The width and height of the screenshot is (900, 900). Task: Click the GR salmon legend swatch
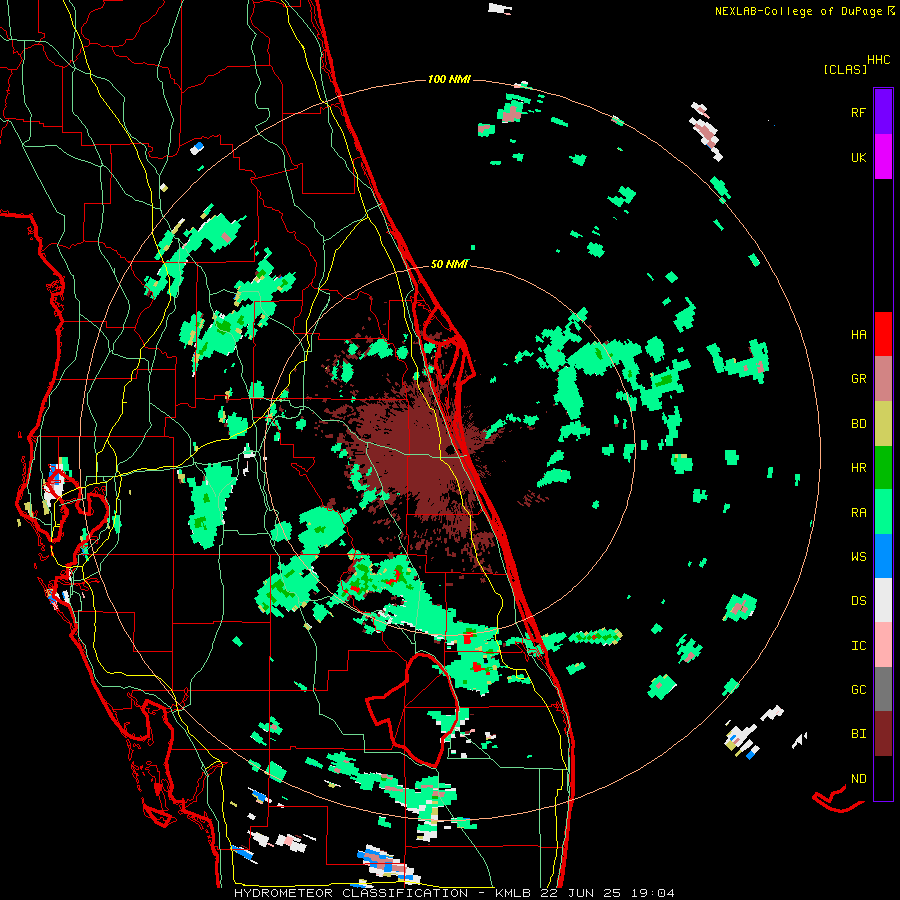pyautogui.click(x=883, y=378)
